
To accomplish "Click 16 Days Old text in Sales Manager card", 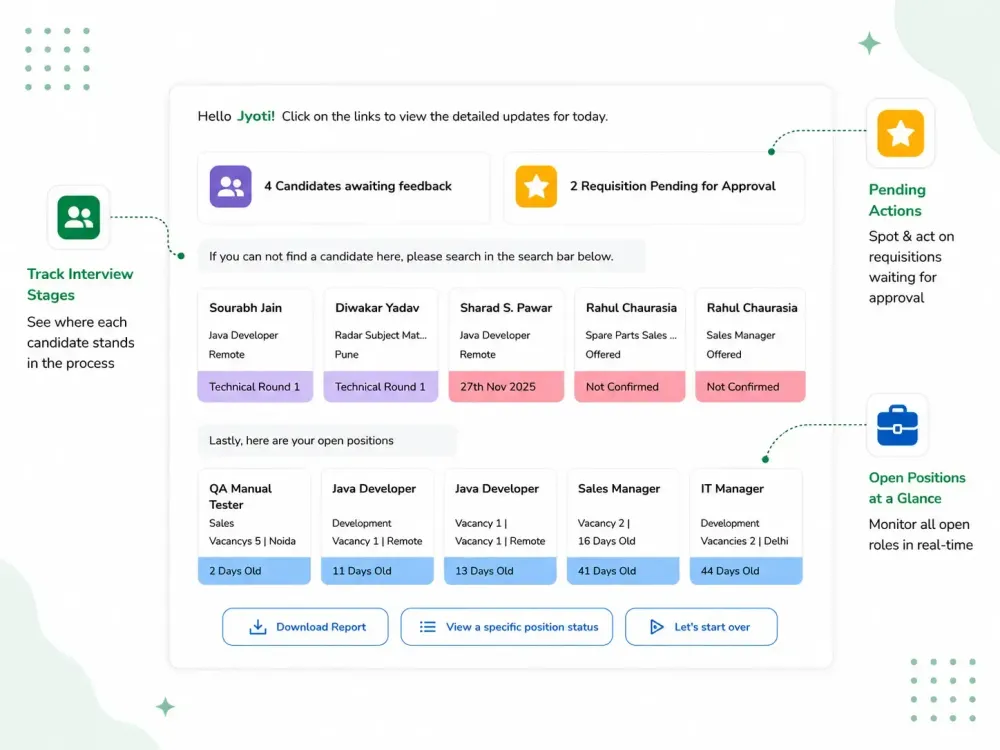I will point(607,541).
